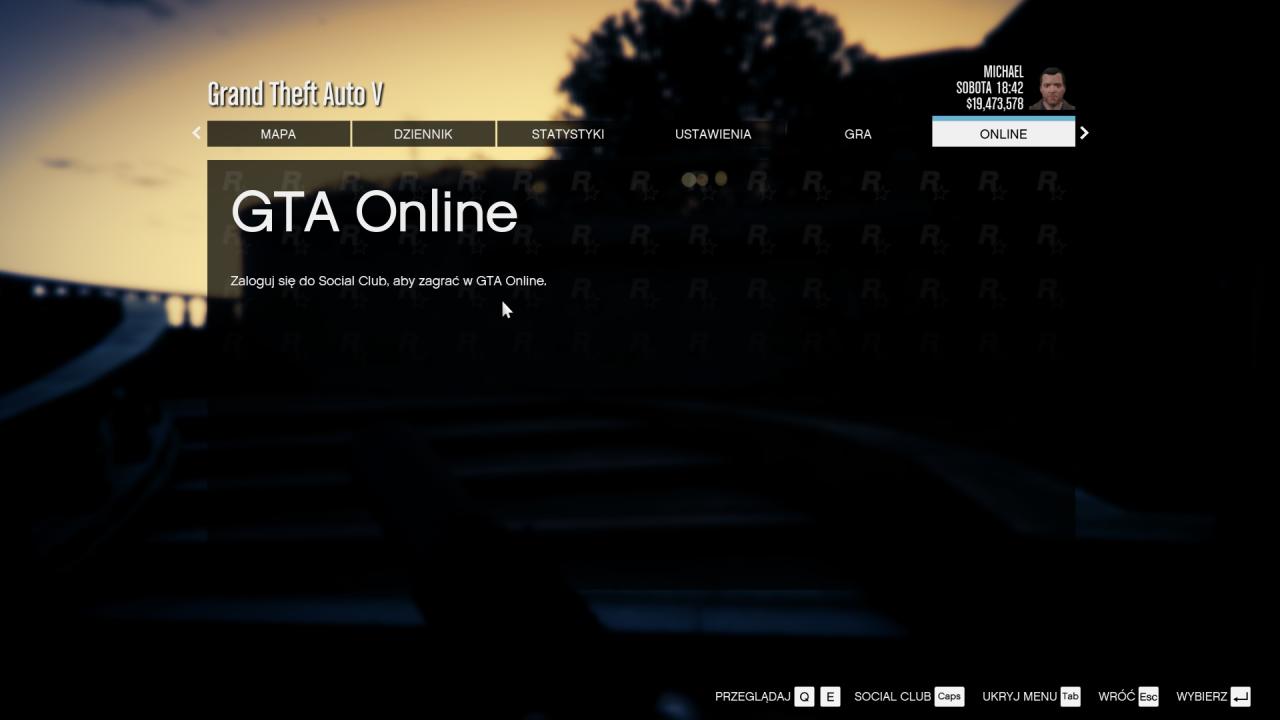Click the SOCIAL CLUB label
1280x720 pixels.
click(892, 697)
